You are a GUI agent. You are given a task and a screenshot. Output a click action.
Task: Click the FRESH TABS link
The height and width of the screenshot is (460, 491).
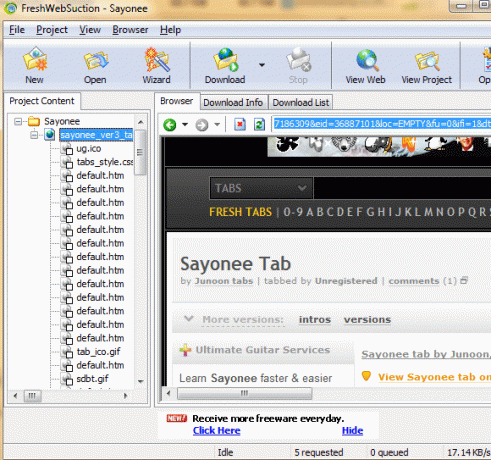(x=240, y=212)
